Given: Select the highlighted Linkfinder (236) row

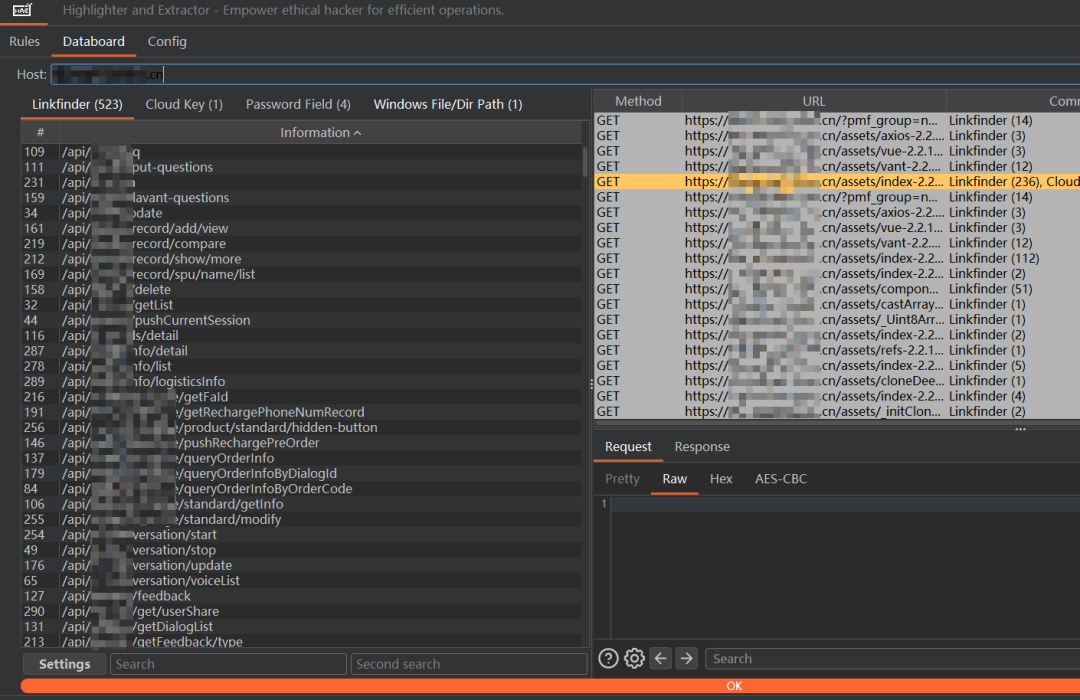Looking at the screenshot, I should pos(837,182).
